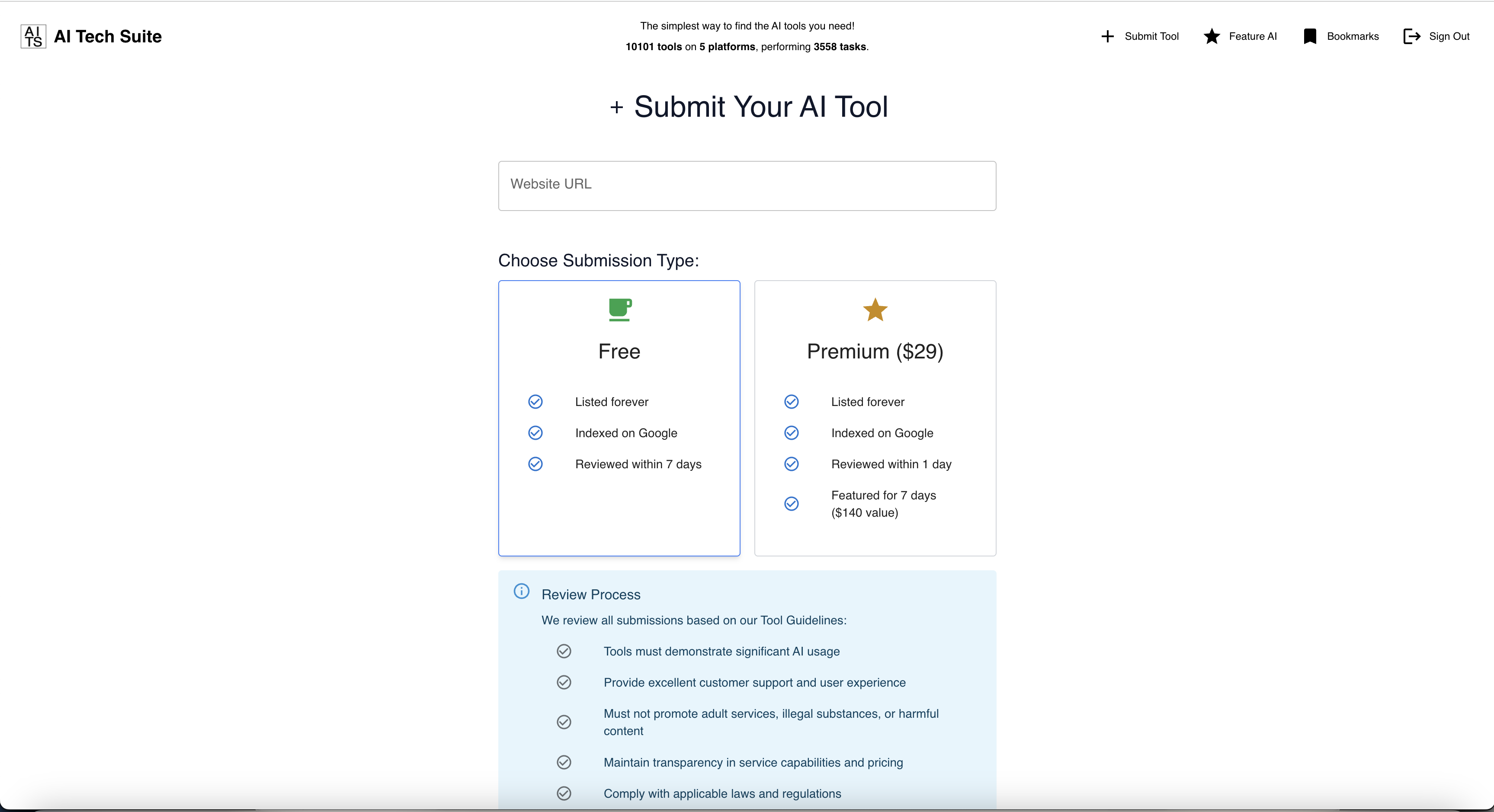Screen dimensions: 1494x812
Task: Open the Submit Tool nav item
Action: click(x=1151, y=36)
